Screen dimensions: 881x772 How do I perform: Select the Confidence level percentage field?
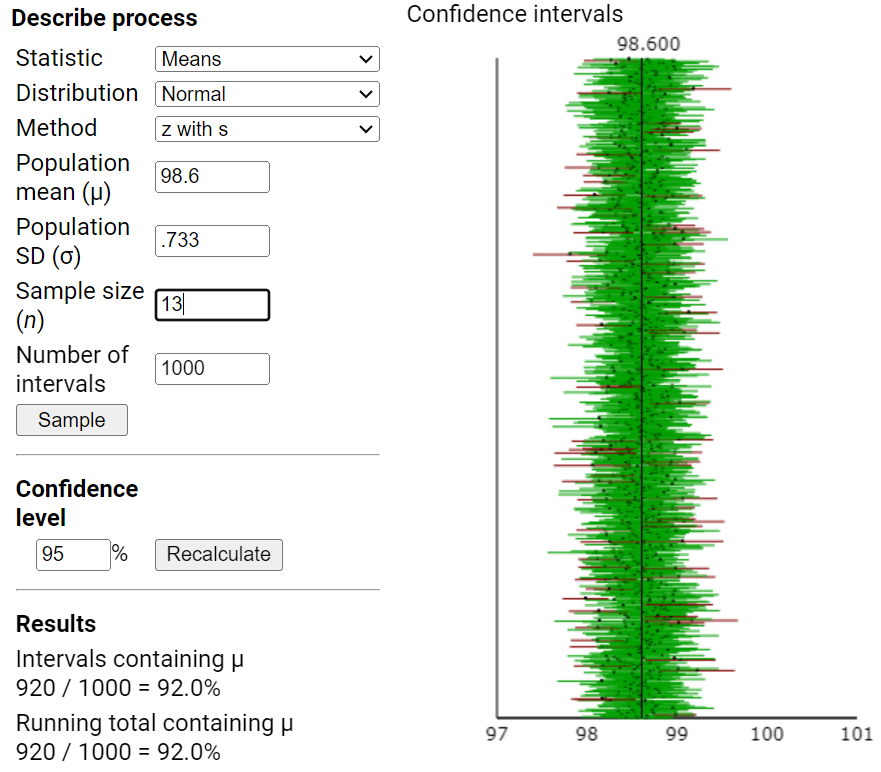73,554
